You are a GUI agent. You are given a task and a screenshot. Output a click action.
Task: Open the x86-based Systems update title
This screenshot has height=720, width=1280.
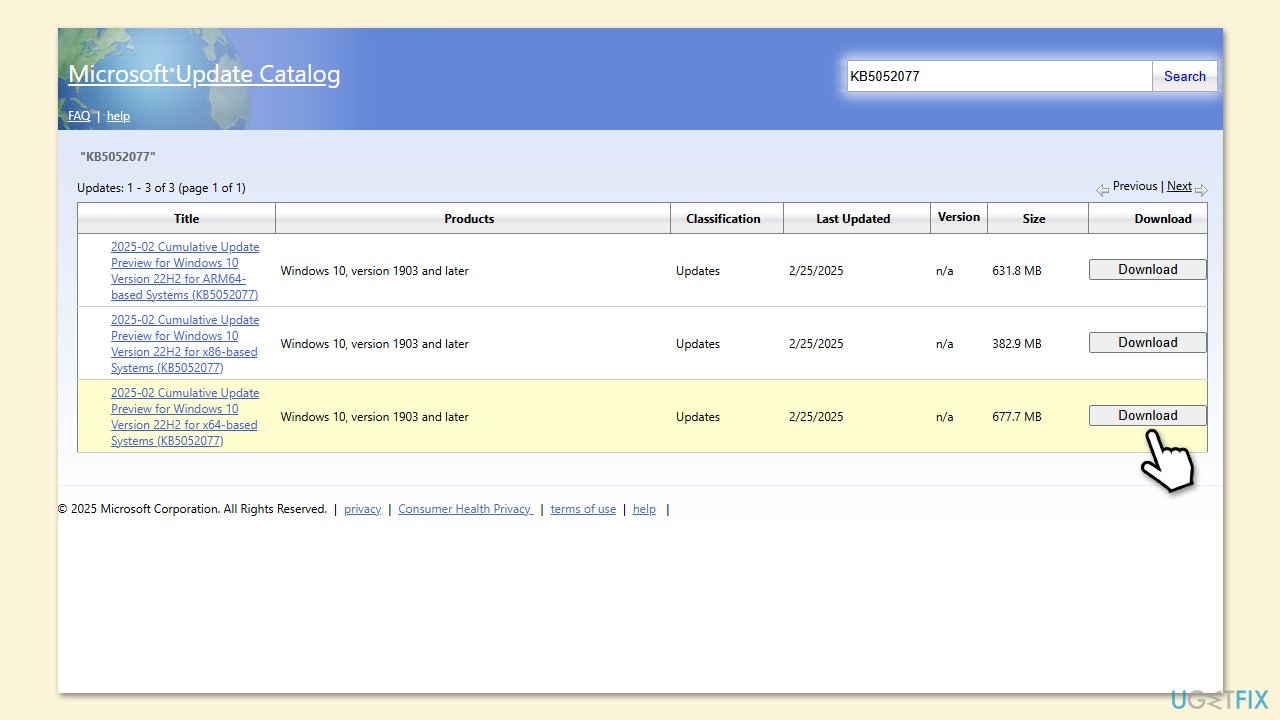pyautogui.click(x=185, y=344)
